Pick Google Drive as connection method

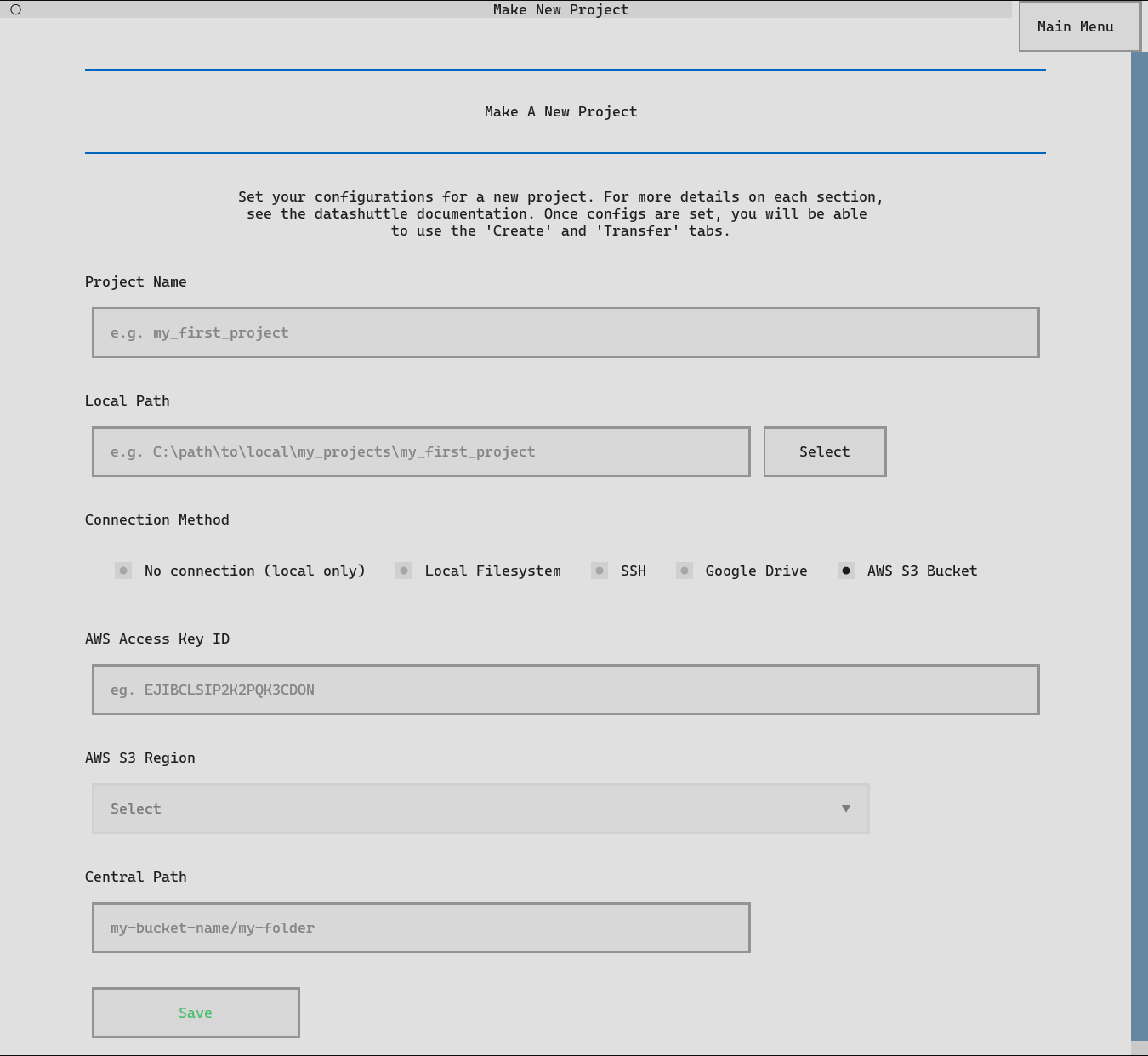click(685, 571)
